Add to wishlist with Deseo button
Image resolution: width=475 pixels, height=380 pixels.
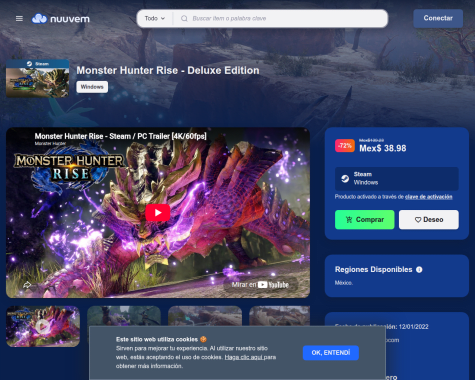pos(429,220)
